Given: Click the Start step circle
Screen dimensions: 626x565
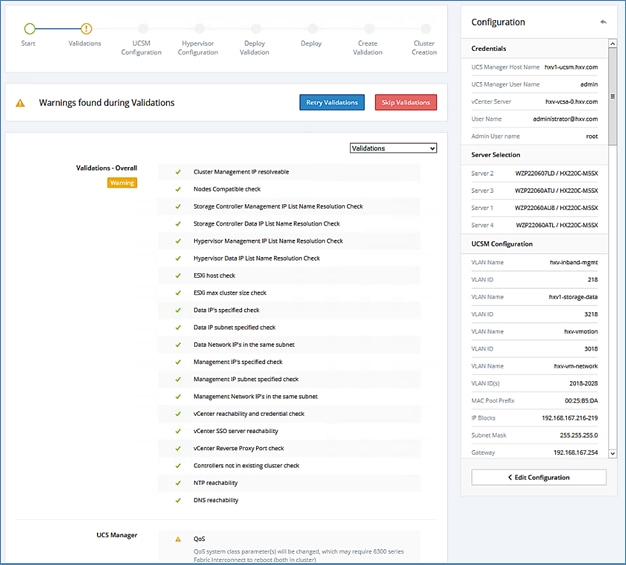Looking at the screenshot, I should point(30,28).
